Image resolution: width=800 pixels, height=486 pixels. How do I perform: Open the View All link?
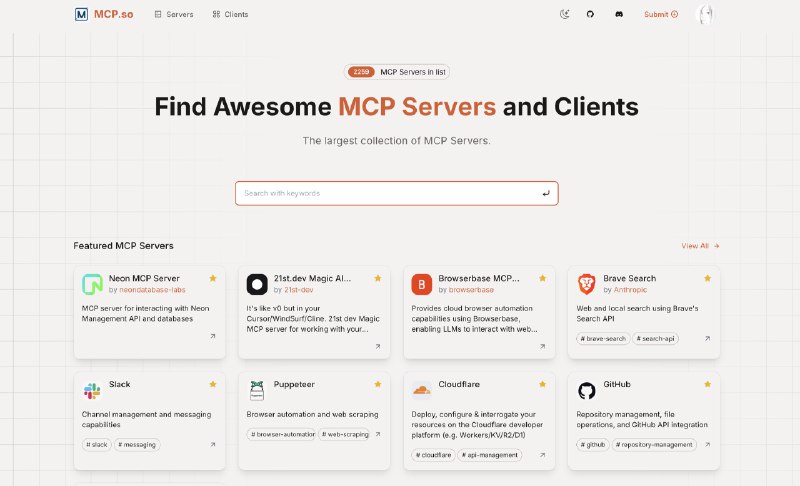coord(700,246)
